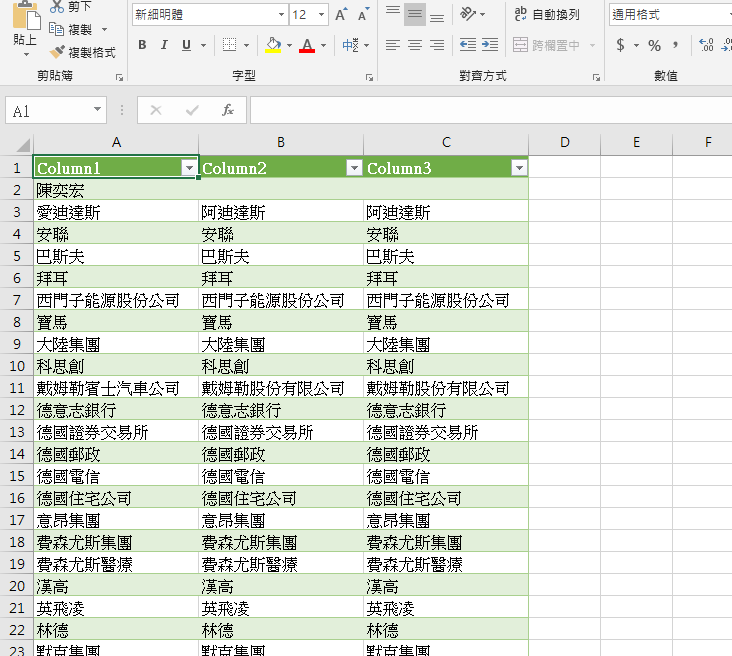
Task: Open Font (字型) dialog launcher
Action: tap(370, 78)
